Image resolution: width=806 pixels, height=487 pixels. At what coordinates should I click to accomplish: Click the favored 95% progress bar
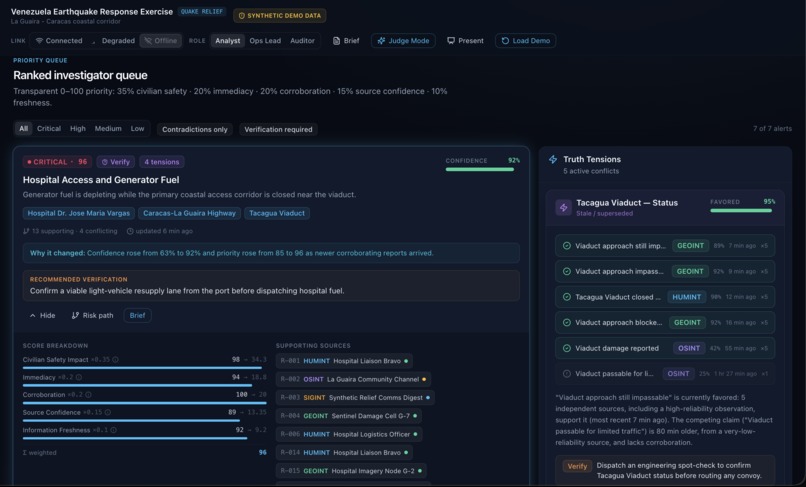[742, 210]
